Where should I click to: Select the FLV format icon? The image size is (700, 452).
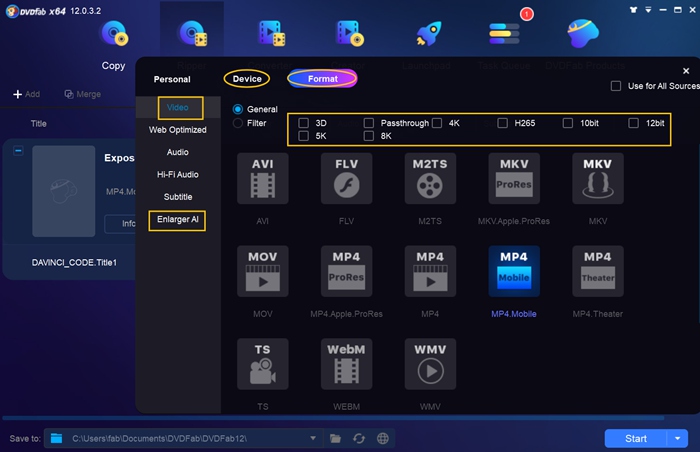click(x=346, y=179)
